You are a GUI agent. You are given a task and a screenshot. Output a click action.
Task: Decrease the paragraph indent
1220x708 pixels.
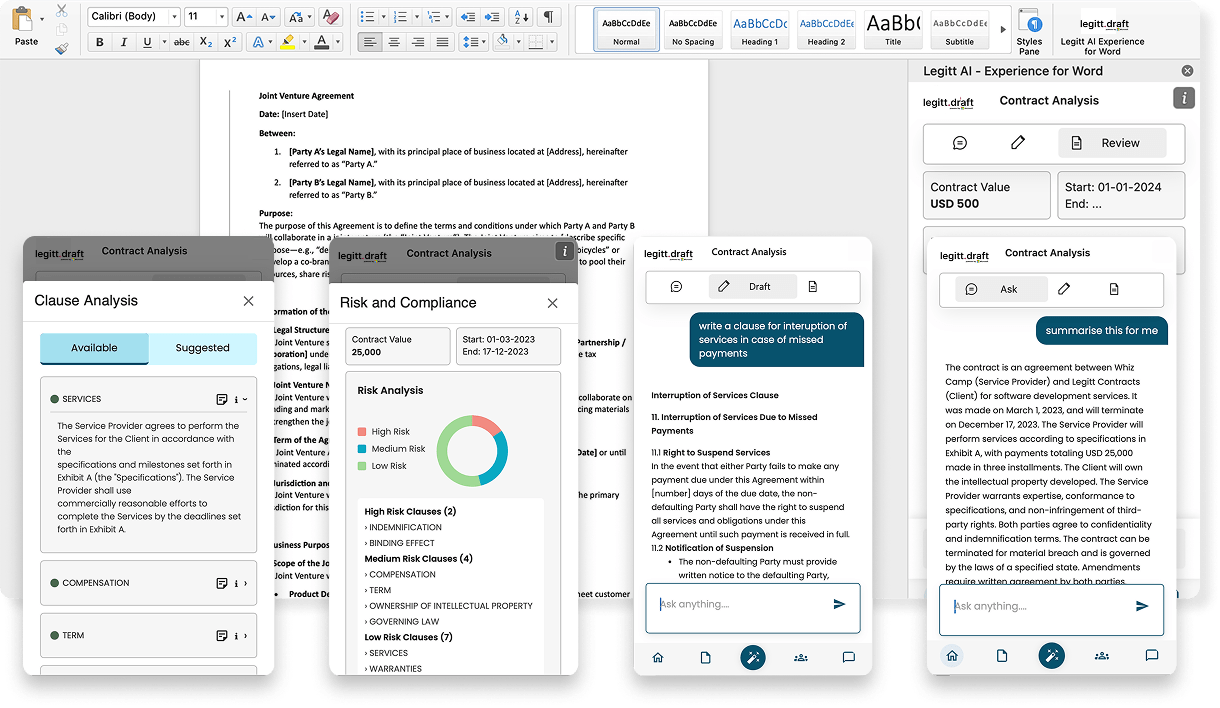coord(467,17)
